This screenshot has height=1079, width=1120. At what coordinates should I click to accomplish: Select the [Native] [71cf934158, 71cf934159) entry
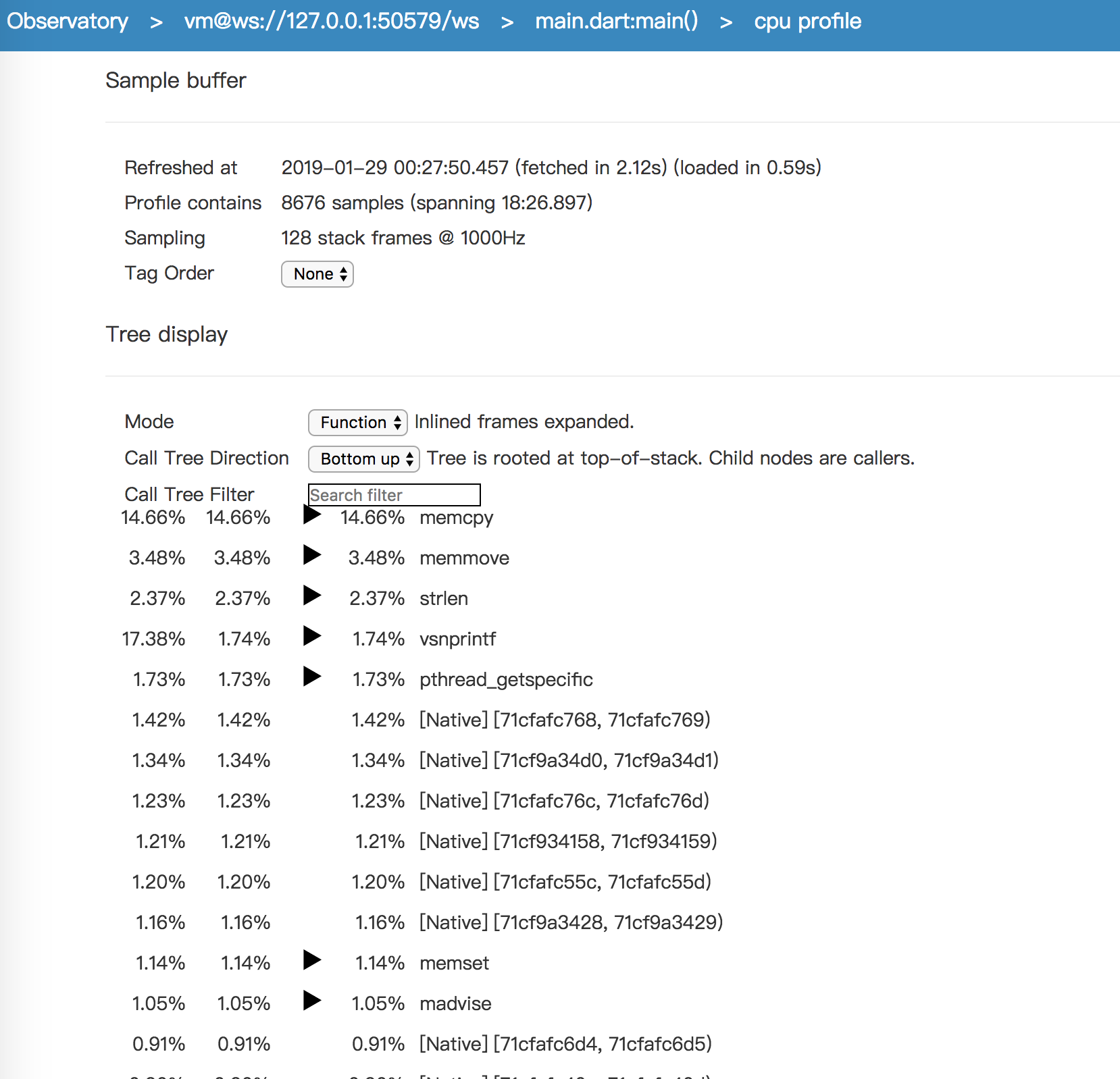pyautogui.click(x=568, y=841)
